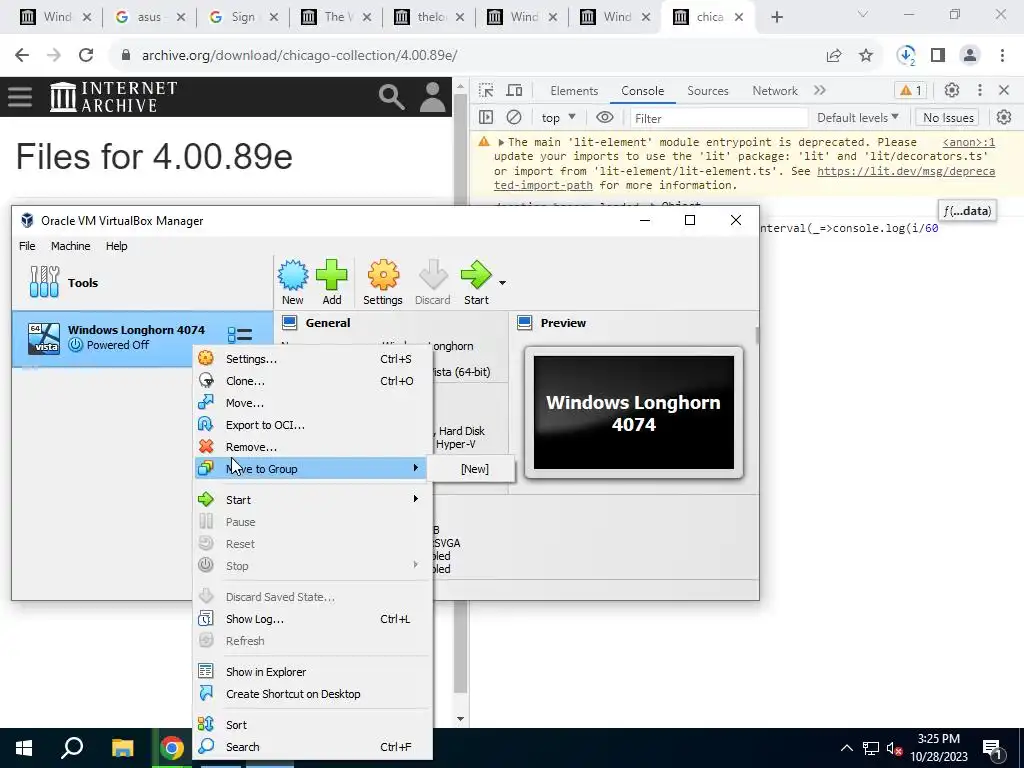The image size is (1024, 768).
Task: Click the No Issues button
Action: click(948, 118)
